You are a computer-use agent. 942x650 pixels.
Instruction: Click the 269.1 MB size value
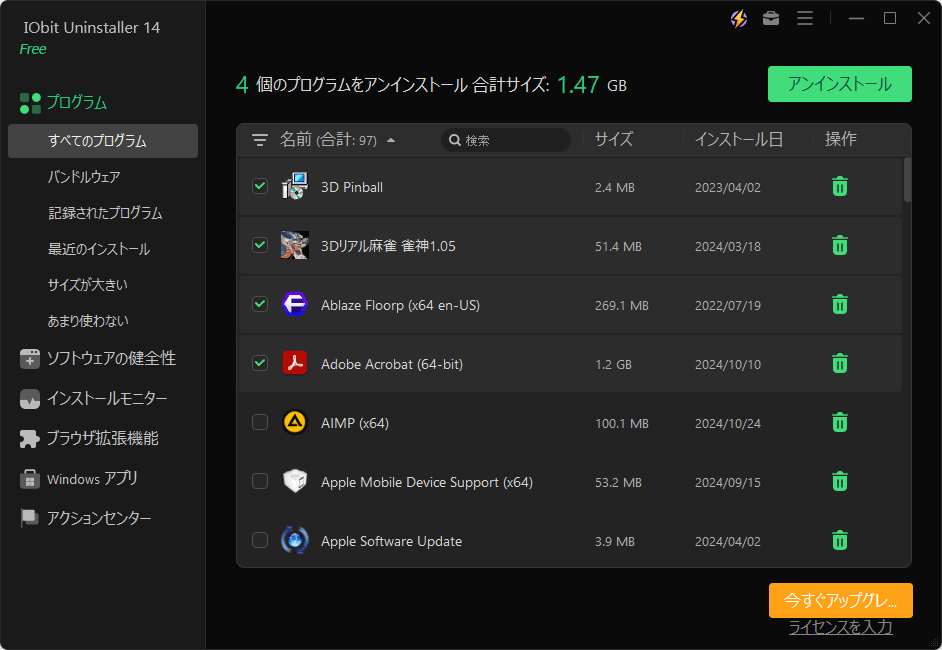pyautogui.click(x=622, y=305)
